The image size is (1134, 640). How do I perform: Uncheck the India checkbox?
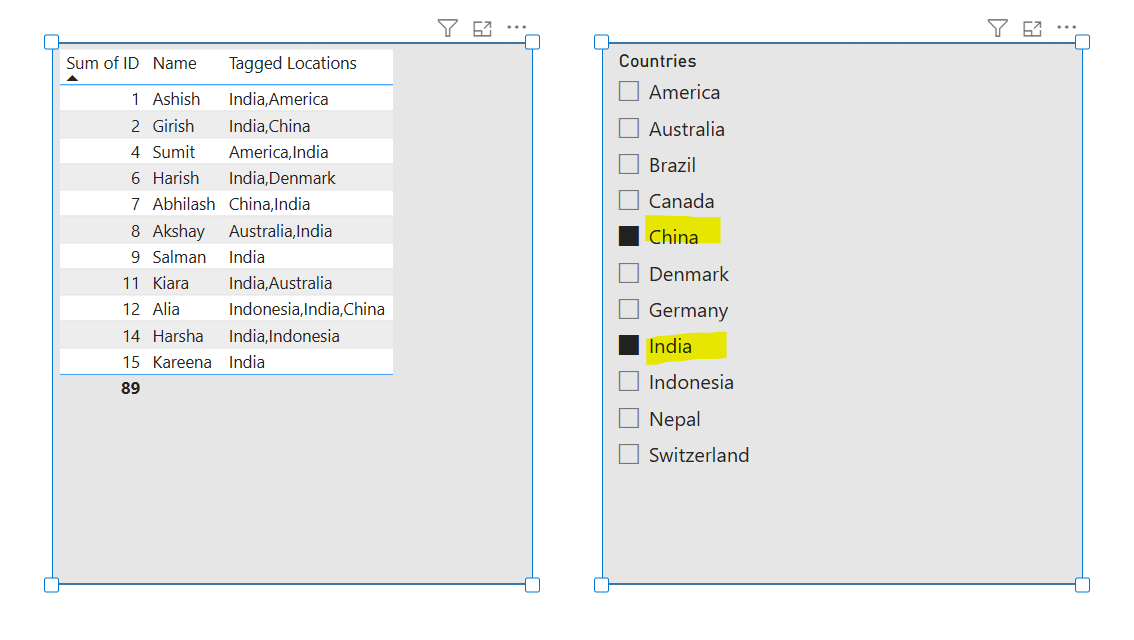coord(628,345)
